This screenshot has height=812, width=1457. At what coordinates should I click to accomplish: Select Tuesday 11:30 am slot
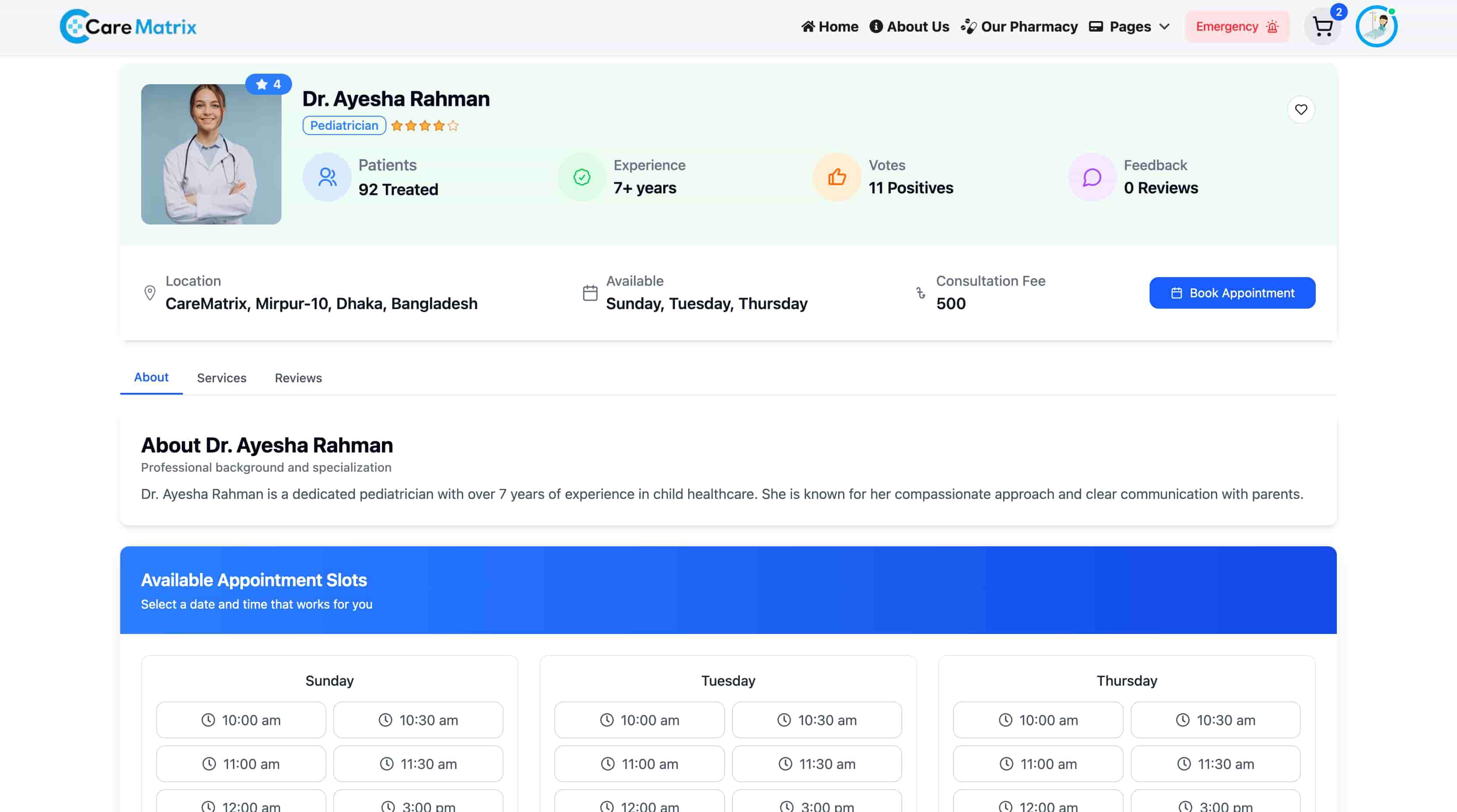[817, 764]
